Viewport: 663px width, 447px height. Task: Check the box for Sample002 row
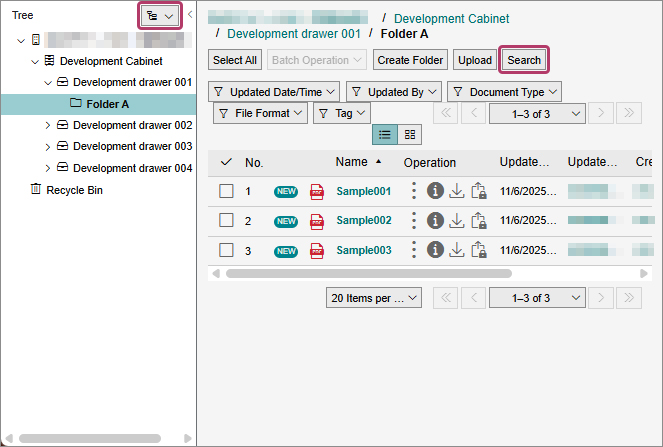pos(226,220)
